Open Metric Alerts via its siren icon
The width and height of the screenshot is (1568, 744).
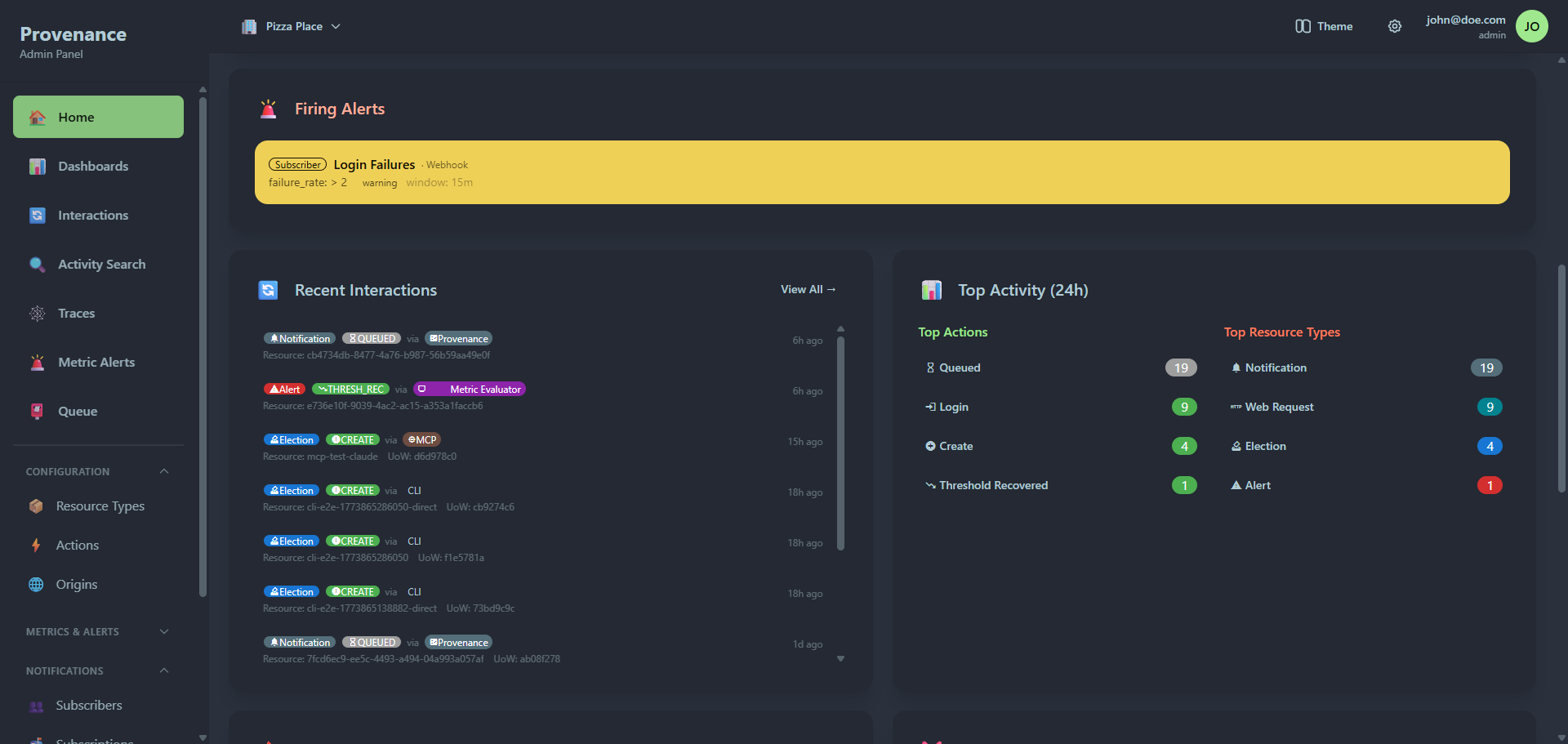pos(37,362)
